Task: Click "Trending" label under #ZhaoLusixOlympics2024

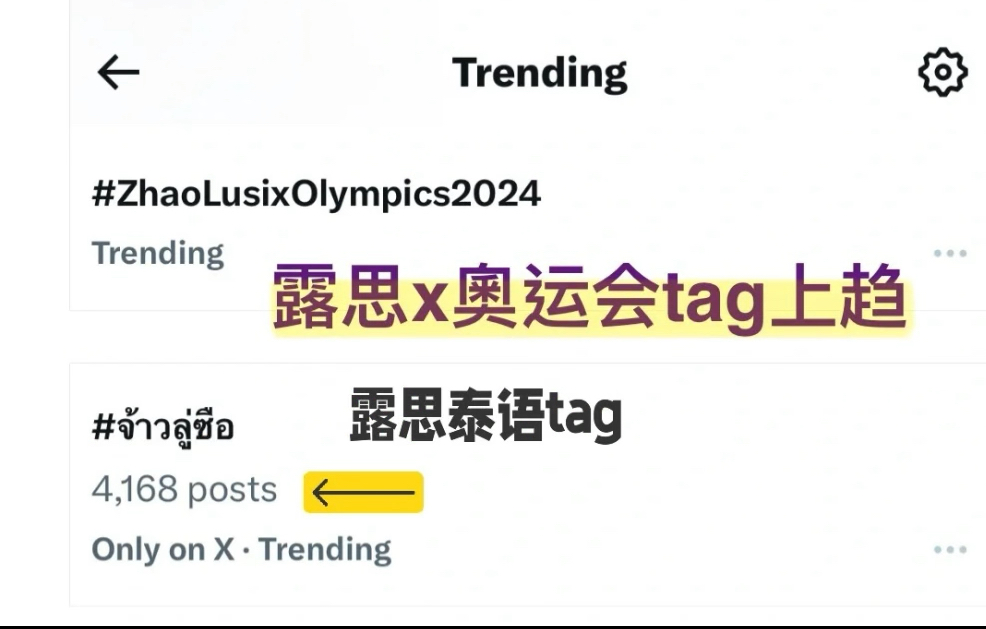Action: [158, 253]
